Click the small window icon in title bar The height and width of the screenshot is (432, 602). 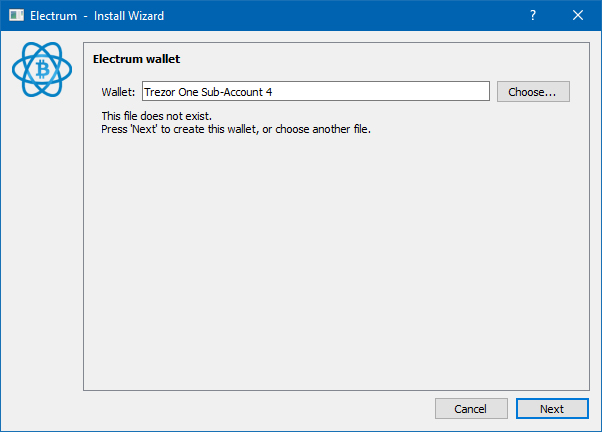point(16,15)
